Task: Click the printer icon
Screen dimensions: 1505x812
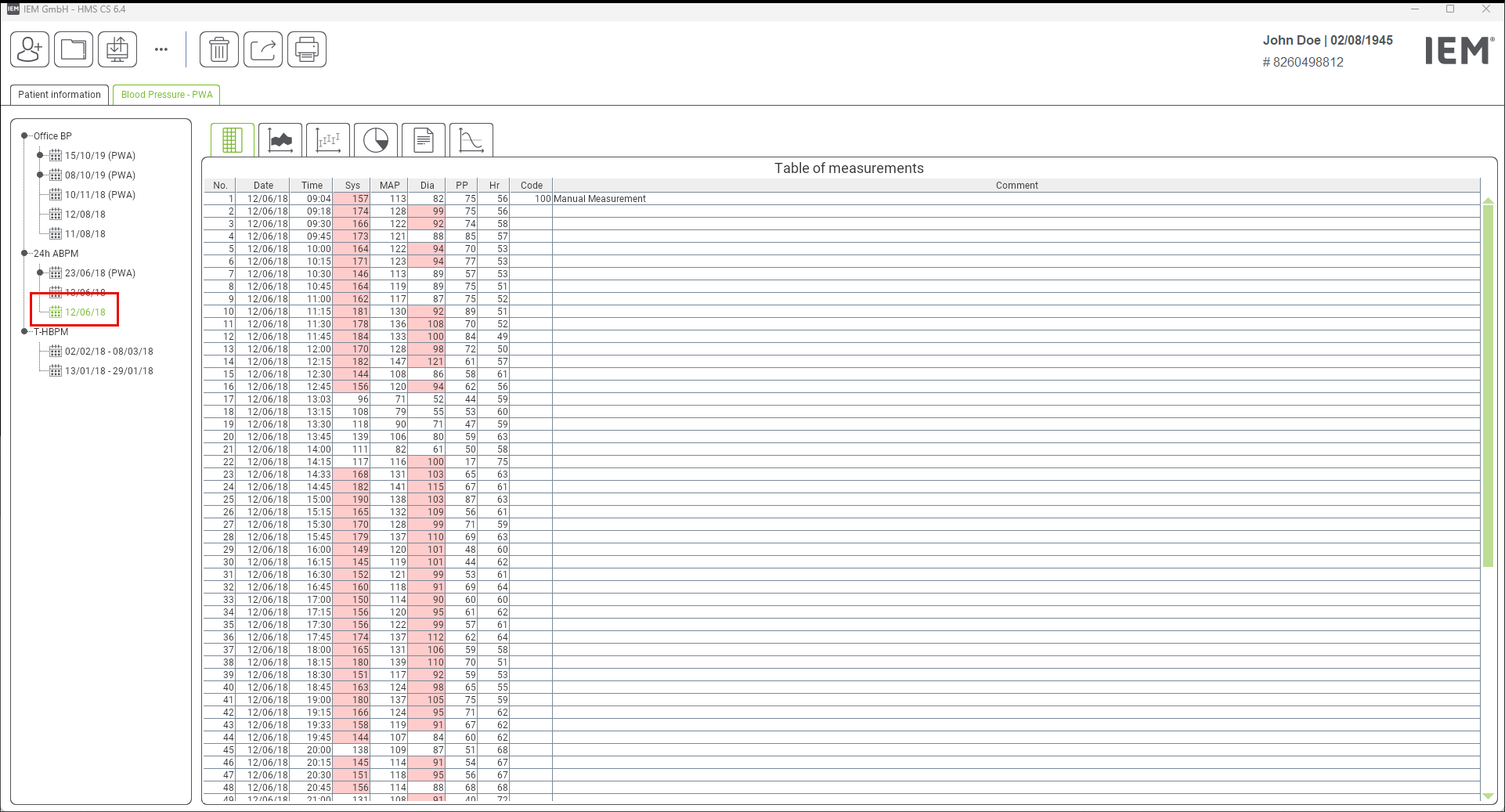Action: pos(307,49)
